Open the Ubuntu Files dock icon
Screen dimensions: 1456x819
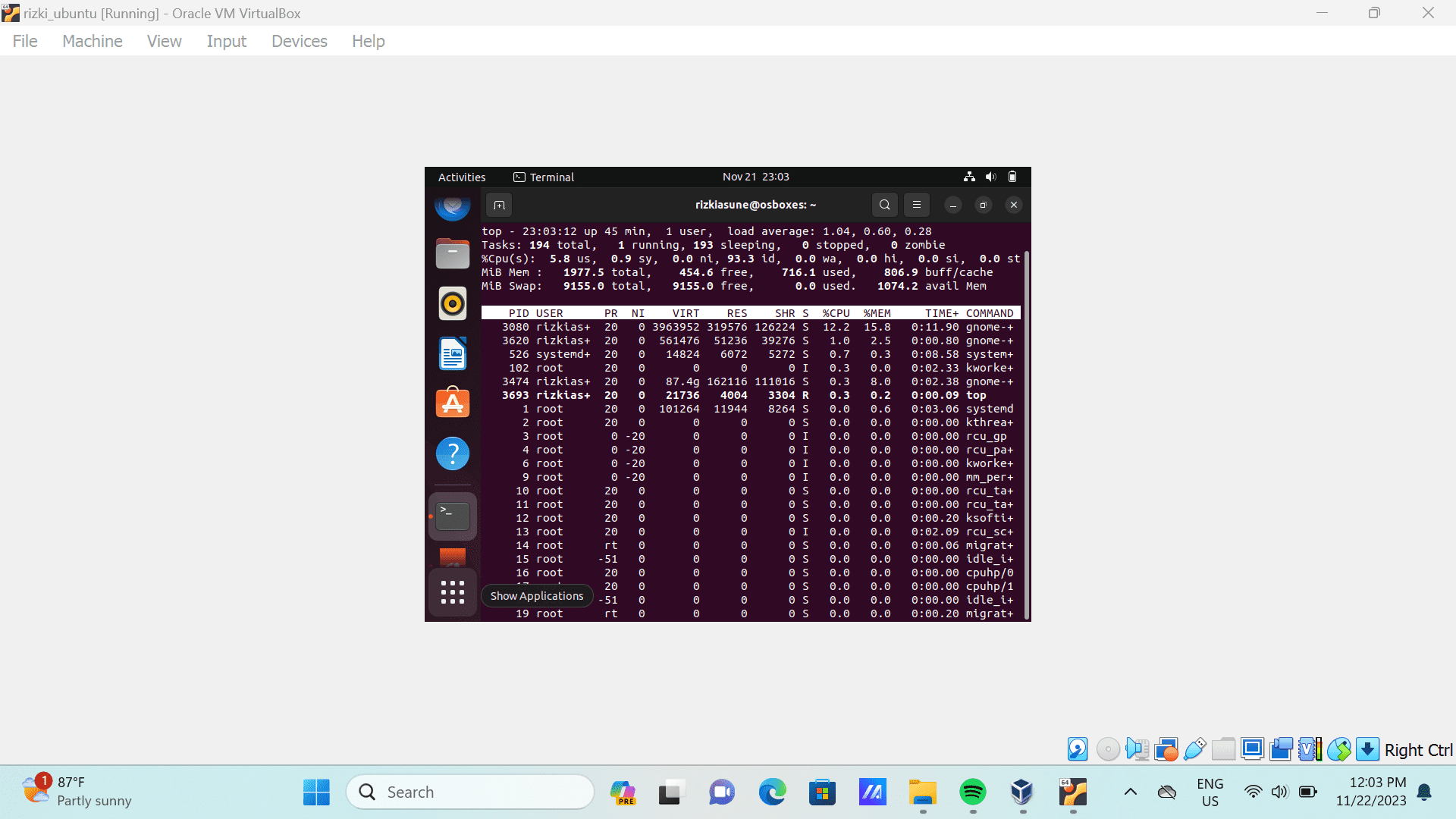pyautogui.click(x=452, y=253)
